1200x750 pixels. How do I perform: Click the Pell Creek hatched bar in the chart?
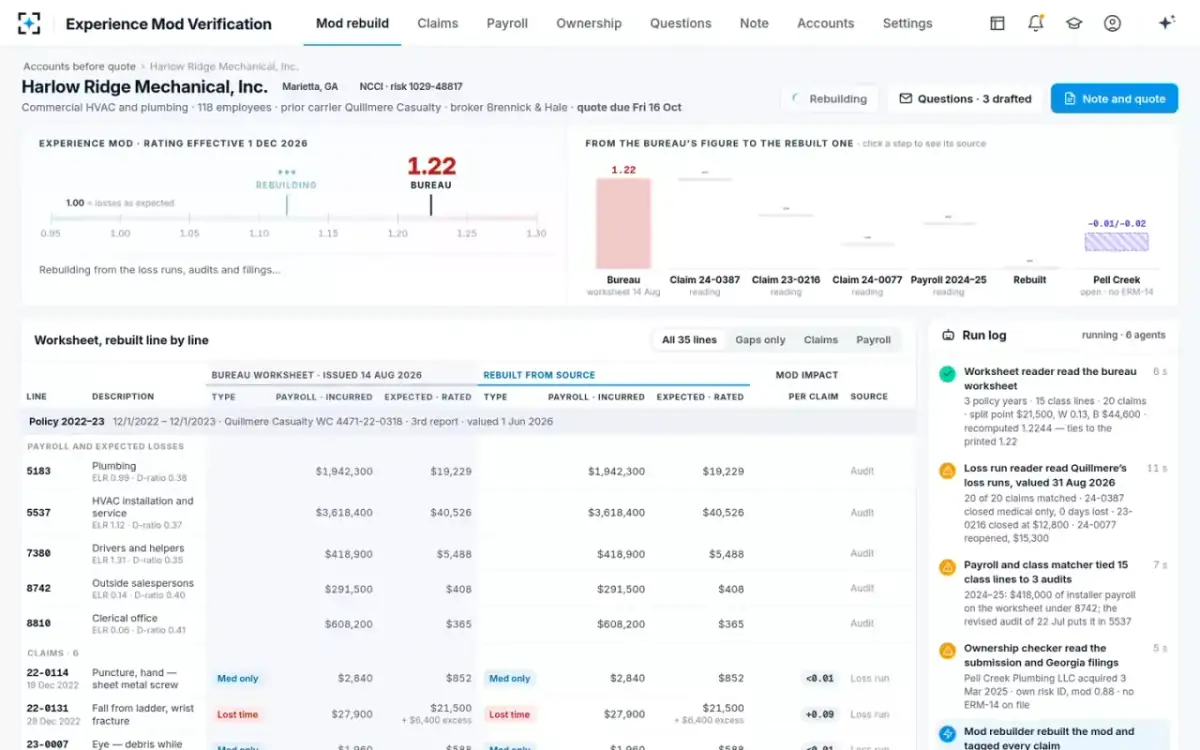[x=1116, y=241]
